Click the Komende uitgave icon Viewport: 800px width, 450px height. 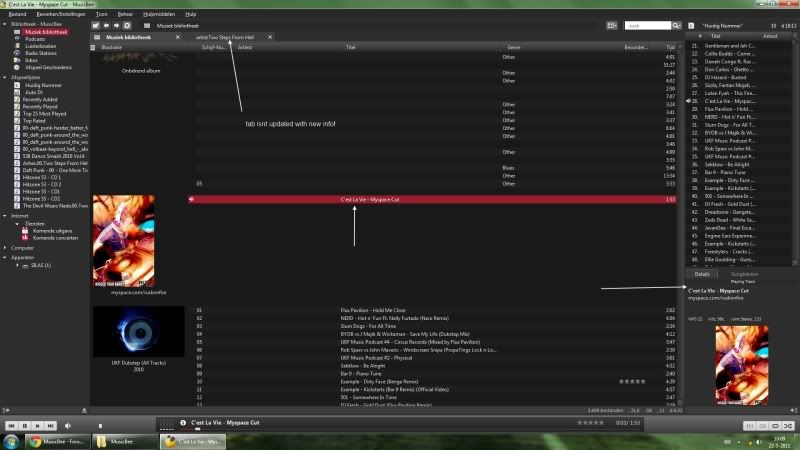pyautogui.click(x=24, y=231)
